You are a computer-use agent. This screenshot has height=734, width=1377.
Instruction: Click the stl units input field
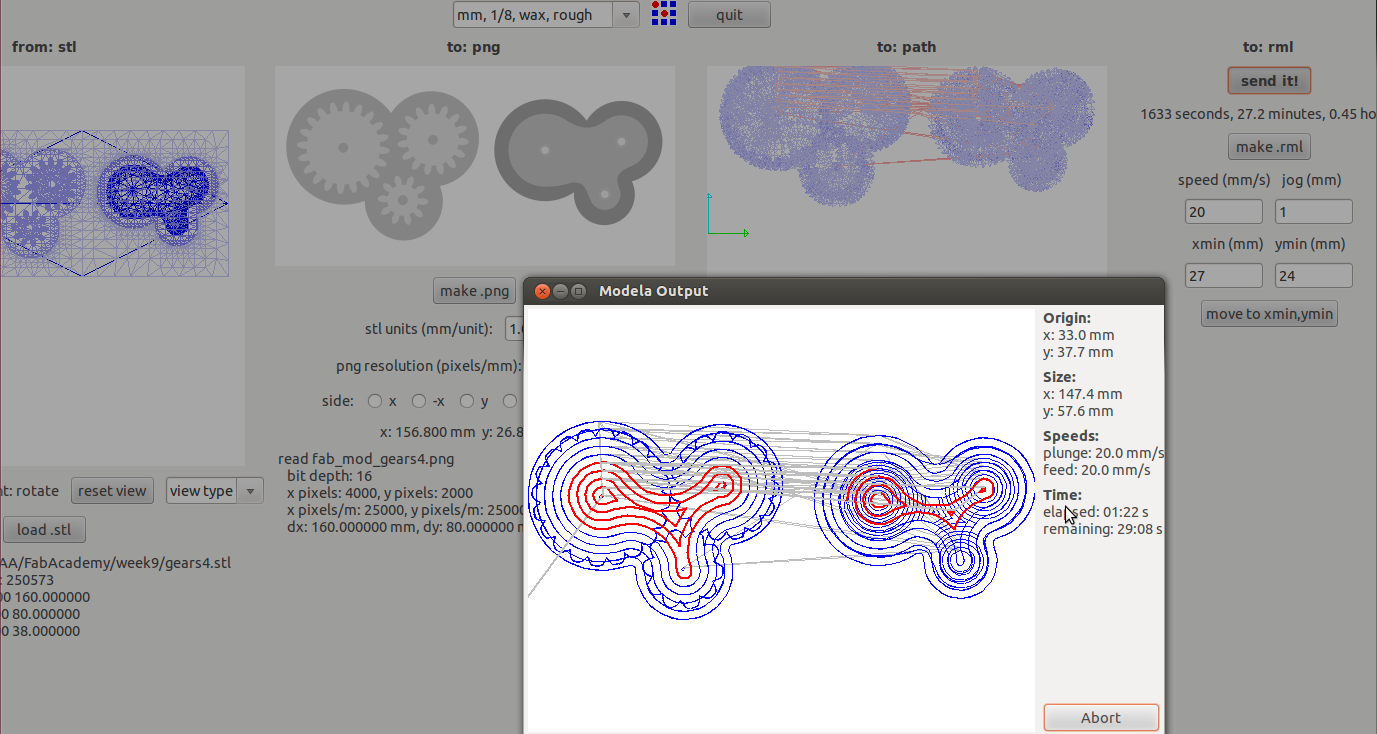[516, 329]
